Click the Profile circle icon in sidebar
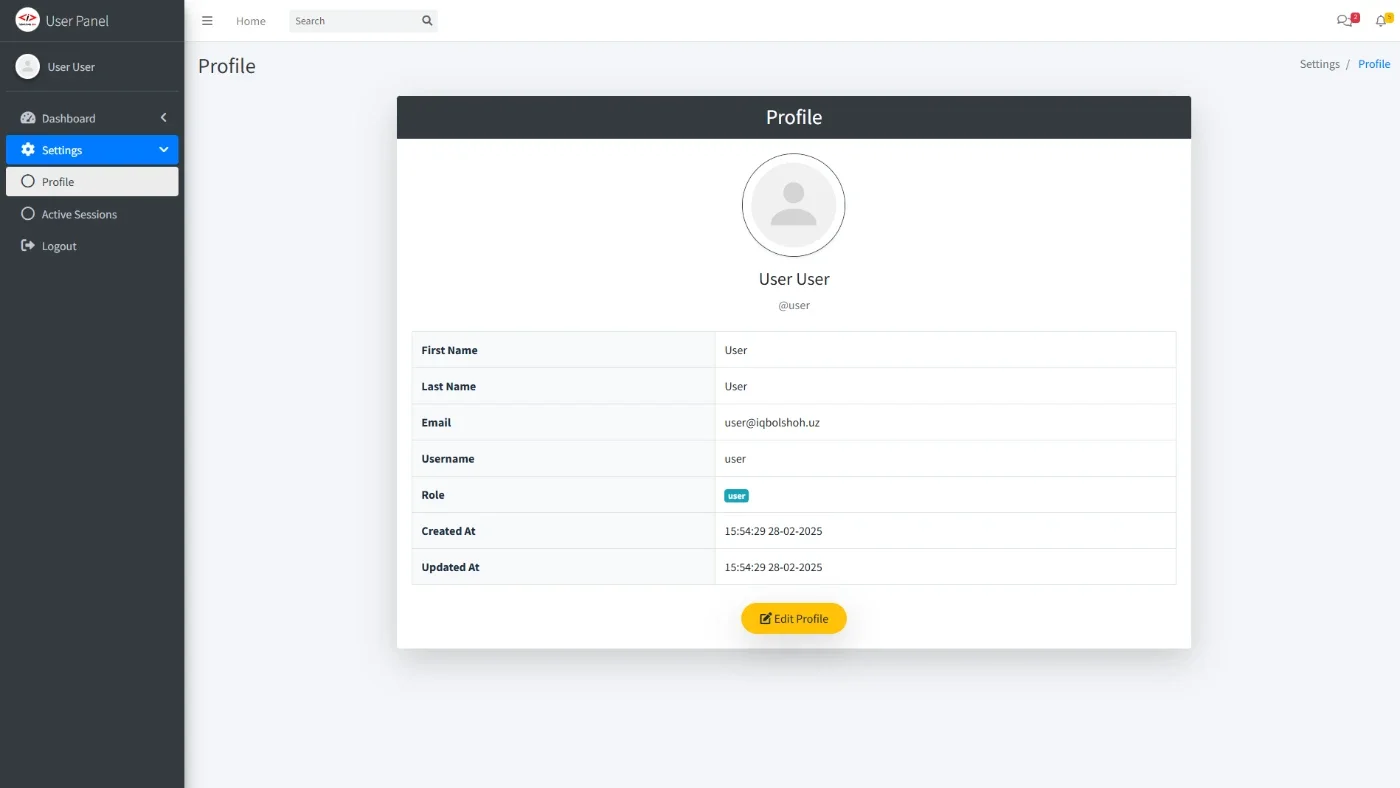1400x788 pixels. [x=28, y=182]
